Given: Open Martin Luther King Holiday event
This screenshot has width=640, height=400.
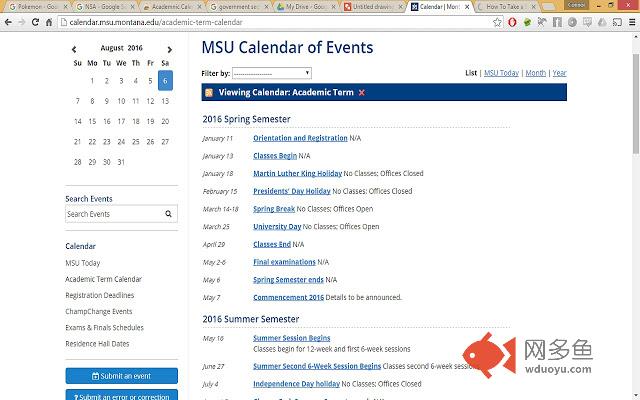Looking at the screenshot, I should click(x=297, y=173).
